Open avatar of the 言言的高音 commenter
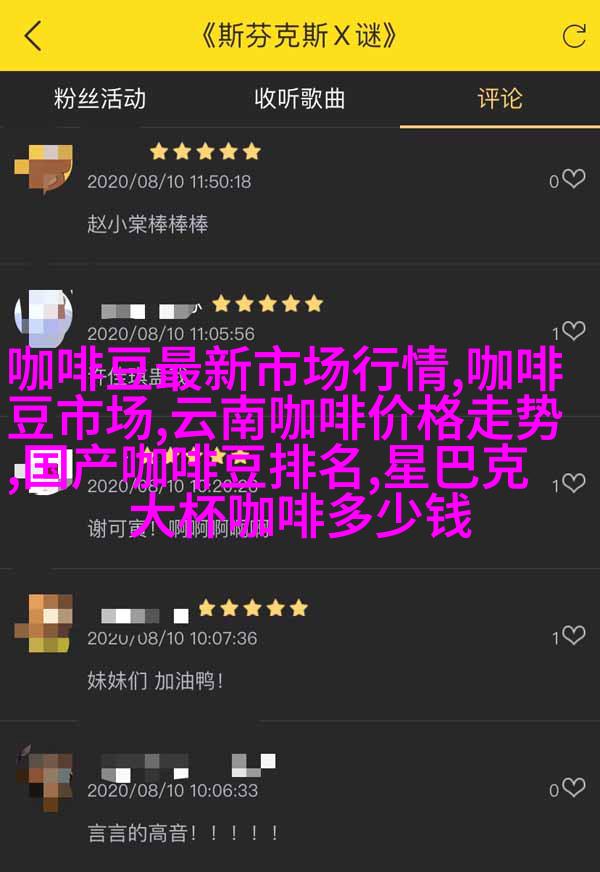The width and height of the screenshot is (600, 872). [x=44, y=777]
